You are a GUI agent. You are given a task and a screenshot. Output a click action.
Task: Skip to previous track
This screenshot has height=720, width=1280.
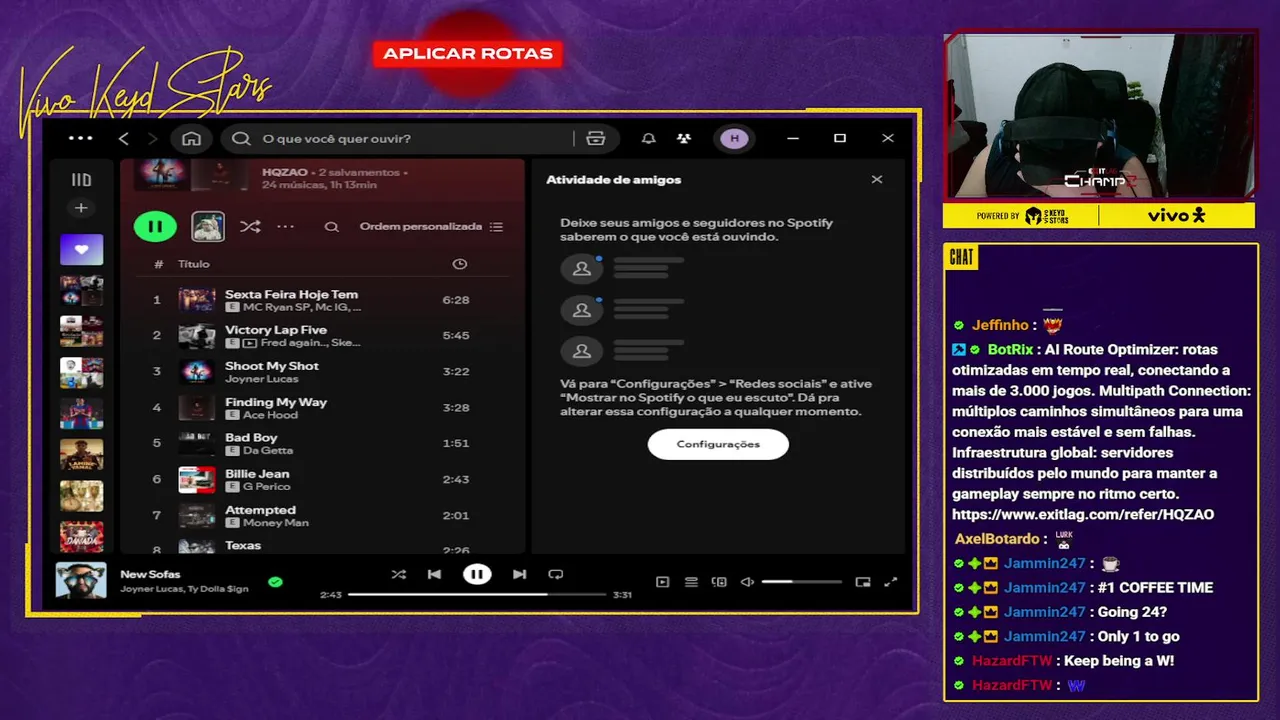pos(434,574)
